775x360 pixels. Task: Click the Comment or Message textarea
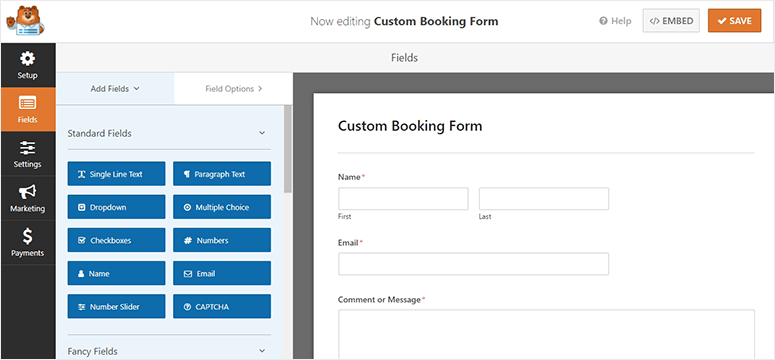pyautogui.click(x=546, y=334)
